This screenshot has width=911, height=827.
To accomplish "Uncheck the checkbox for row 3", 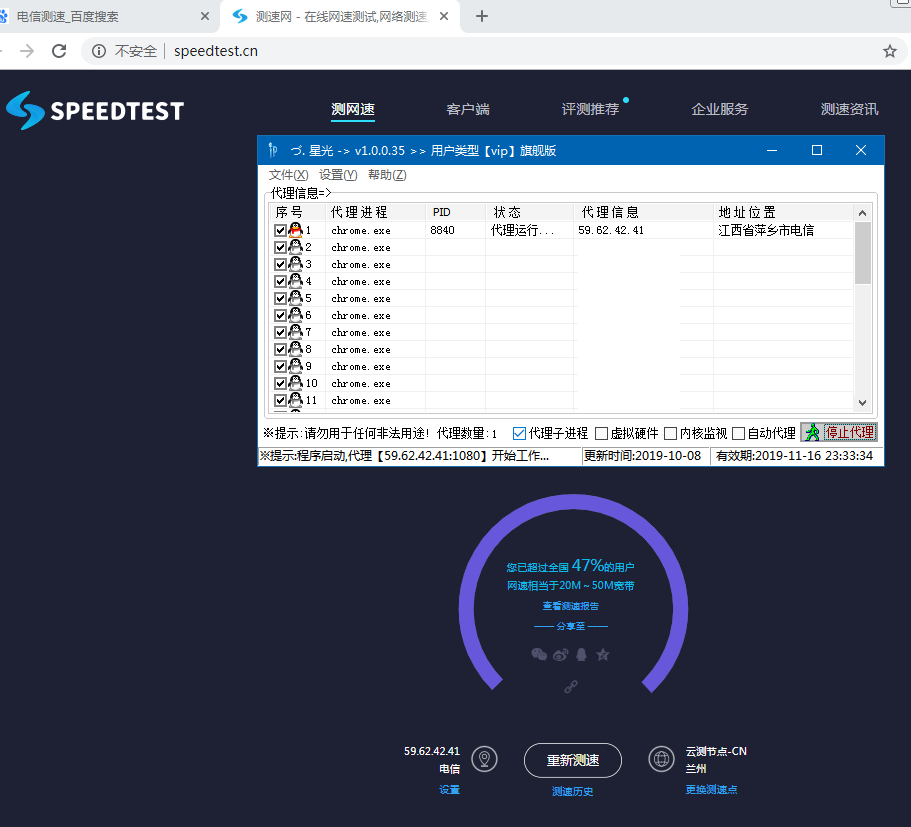I will click(x=280, y=264).
